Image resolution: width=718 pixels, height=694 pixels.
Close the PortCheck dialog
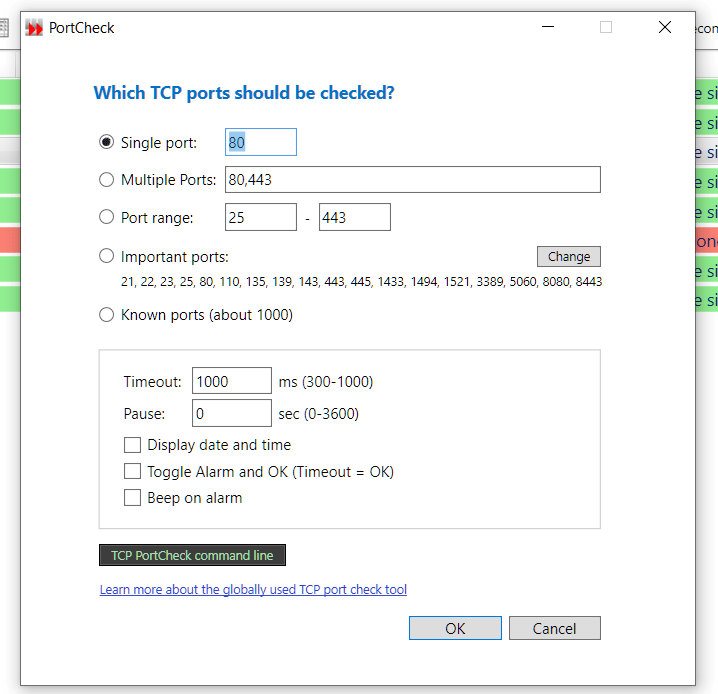[665, 27]
